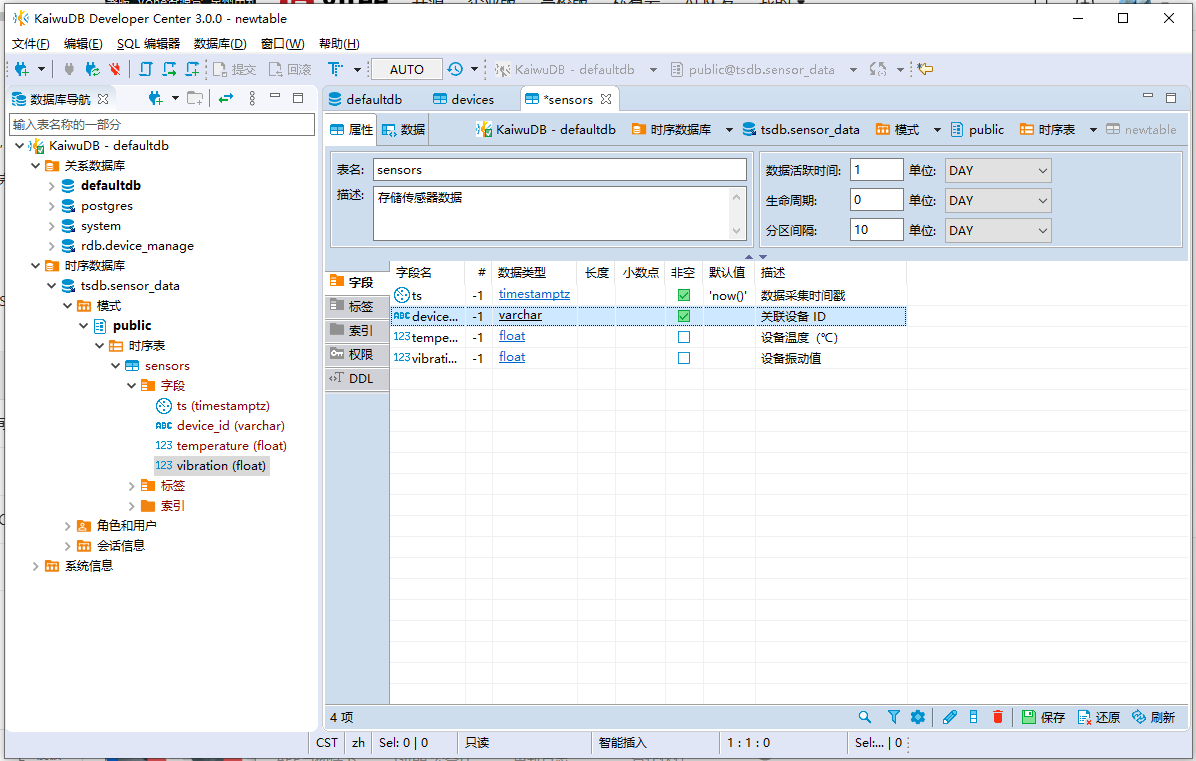Click the new SQL script icon in toolbar
Screen dimensions: 1196x761
[x=146, y=69]
